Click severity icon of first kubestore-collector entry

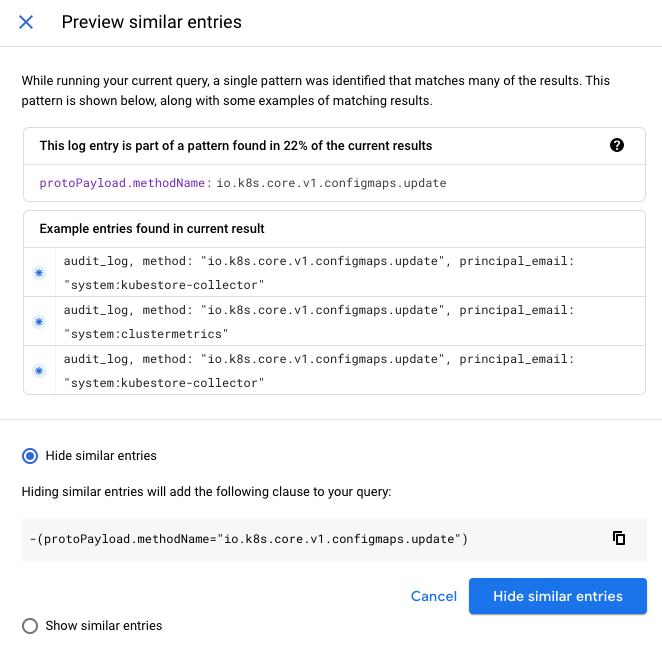pyautogui.click(x=40, y=273)
